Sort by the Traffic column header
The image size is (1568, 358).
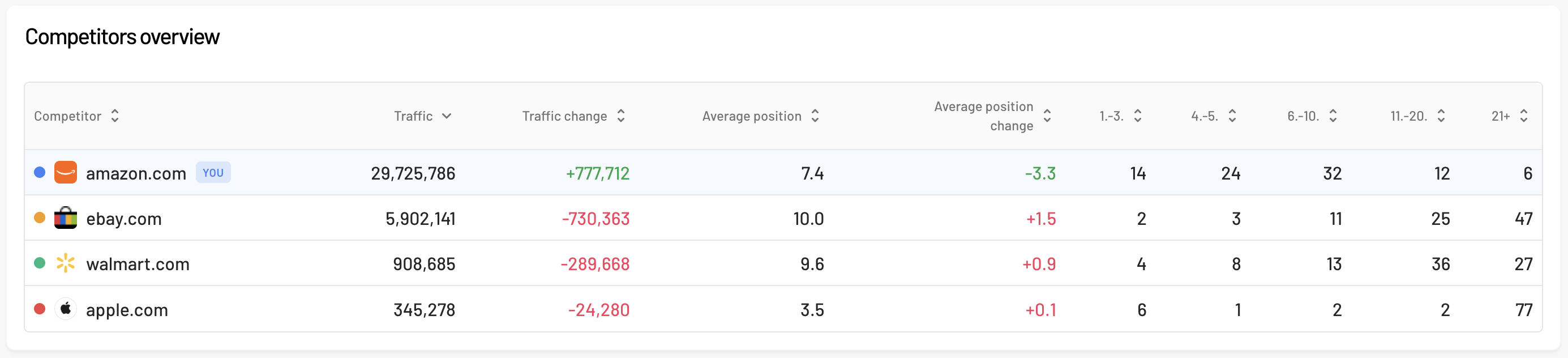click(413, 116)
